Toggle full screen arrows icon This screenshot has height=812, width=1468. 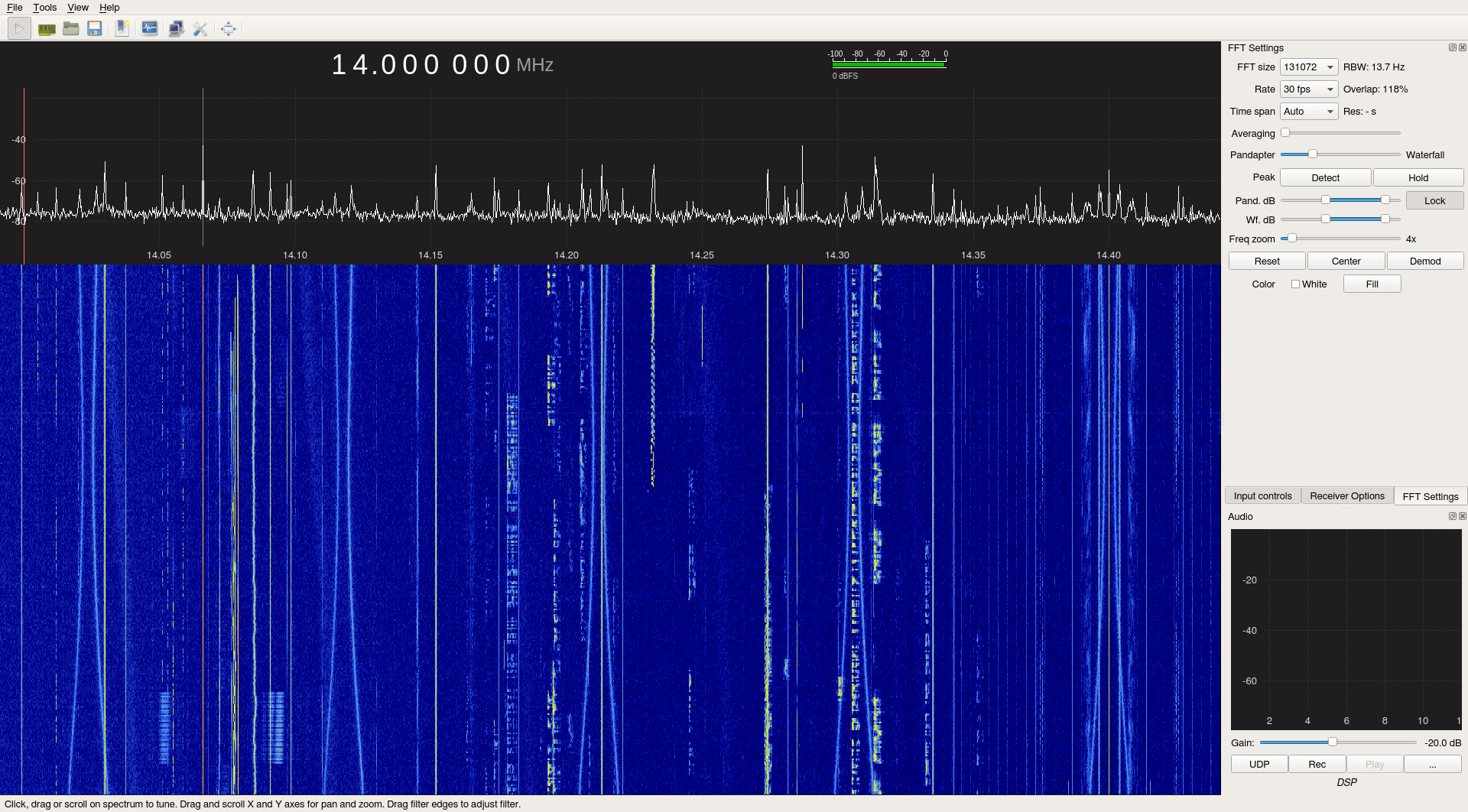click(228, 29)
